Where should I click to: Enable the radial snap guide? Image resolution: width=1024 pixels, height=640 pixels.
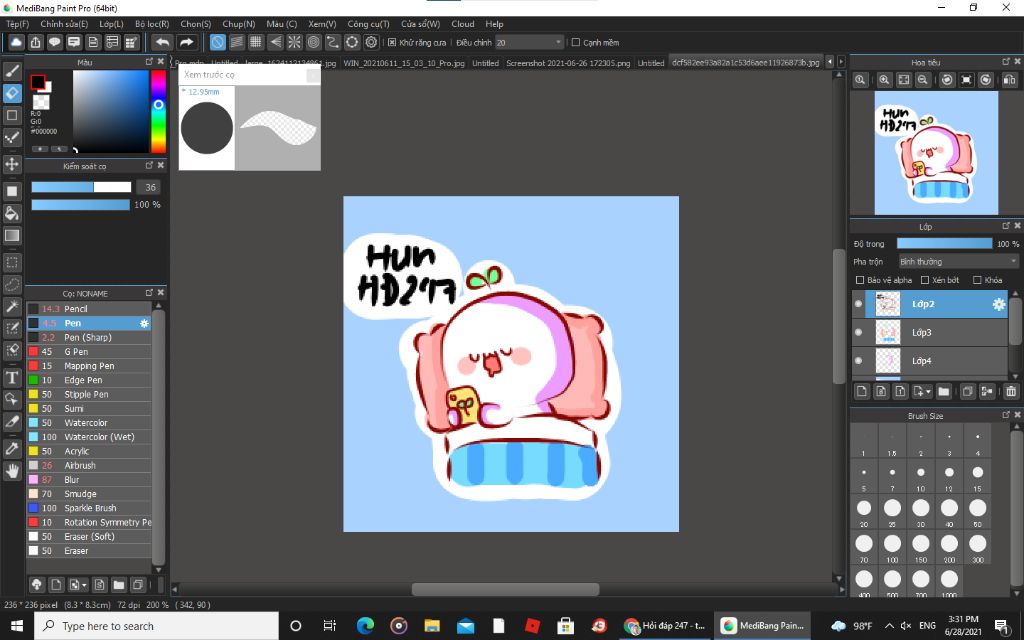coord(295,42)
